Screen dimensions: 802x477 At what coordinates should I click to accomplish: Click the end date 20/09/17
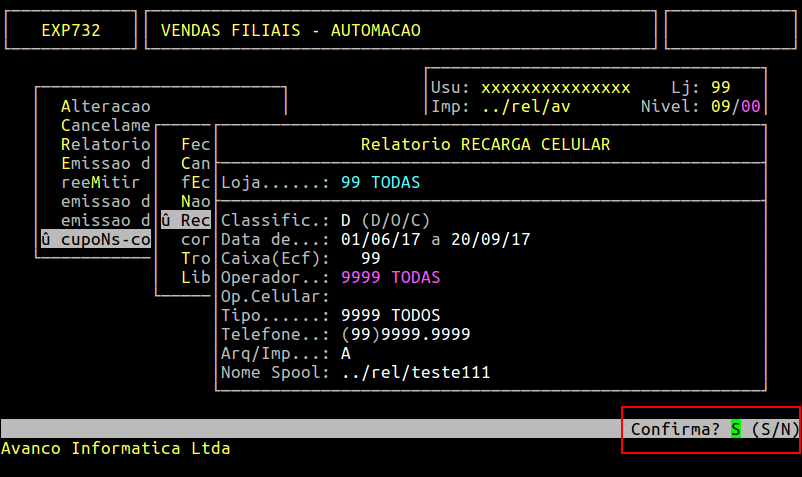[490, 239]
